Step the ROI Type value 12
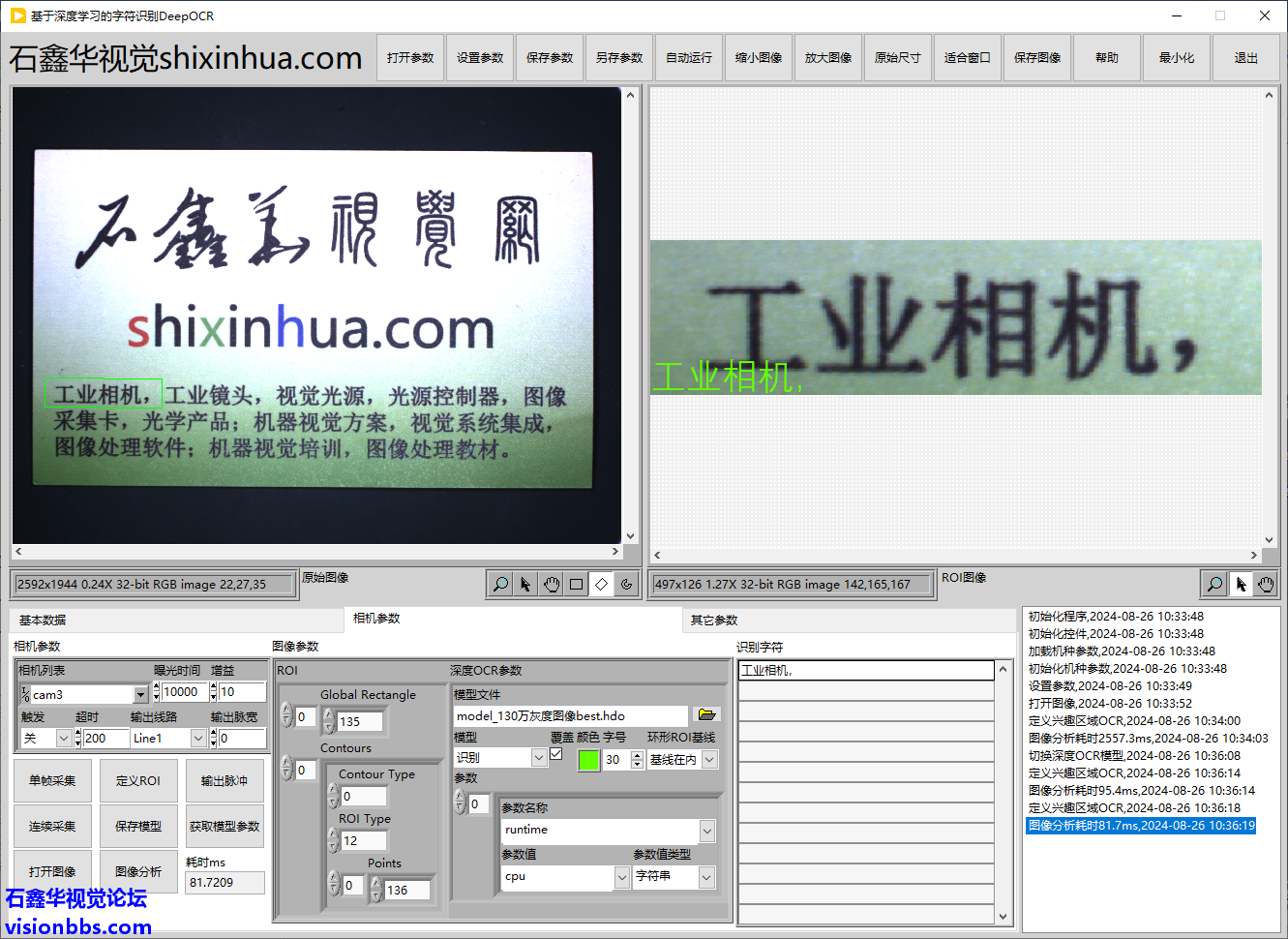The width and height of the screenshot is (1288, 939). (x=334, y=840)
